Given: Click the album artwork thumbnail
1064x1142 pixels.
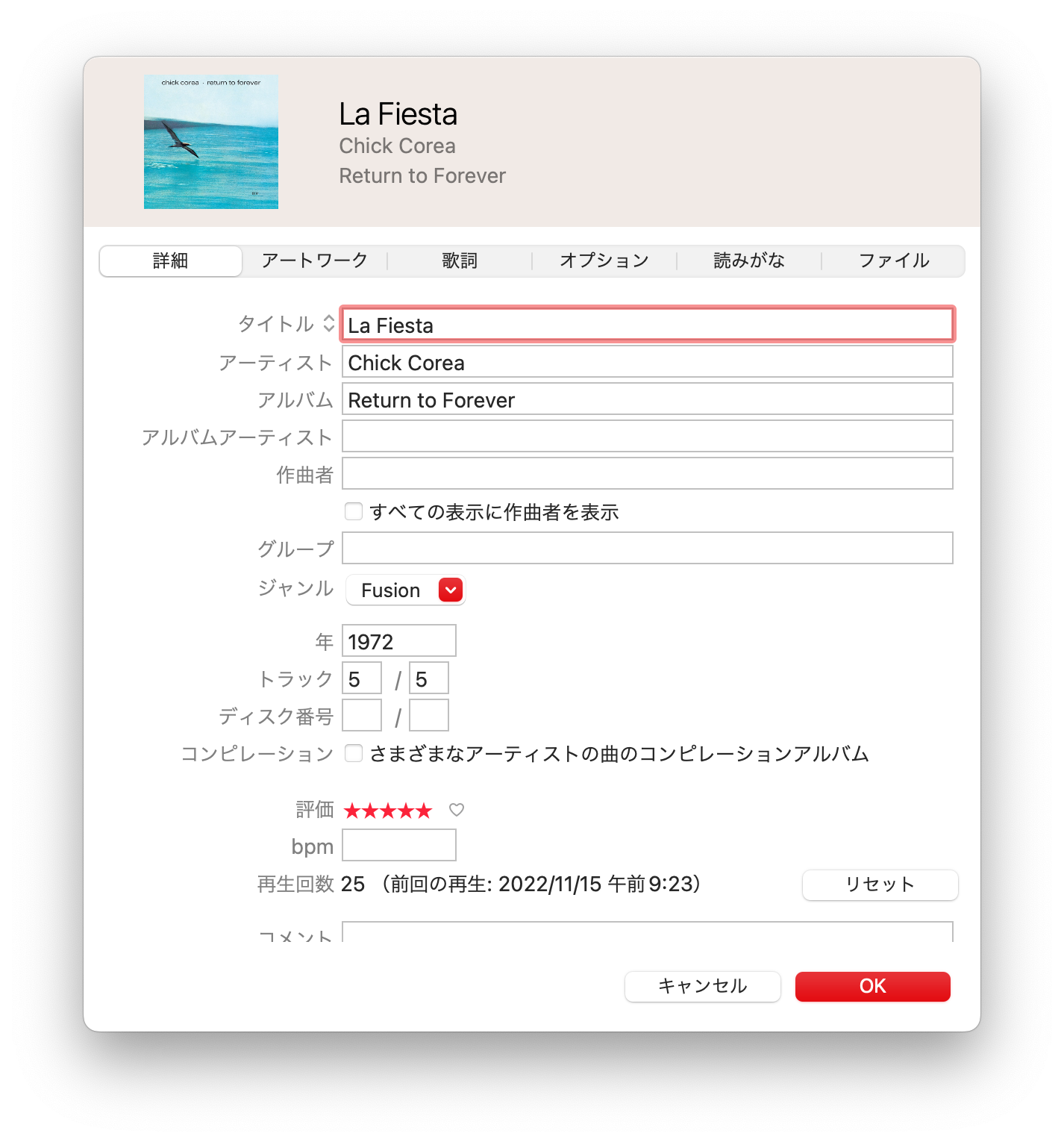Looking at the screenshot, I should [x=211, y=141].
